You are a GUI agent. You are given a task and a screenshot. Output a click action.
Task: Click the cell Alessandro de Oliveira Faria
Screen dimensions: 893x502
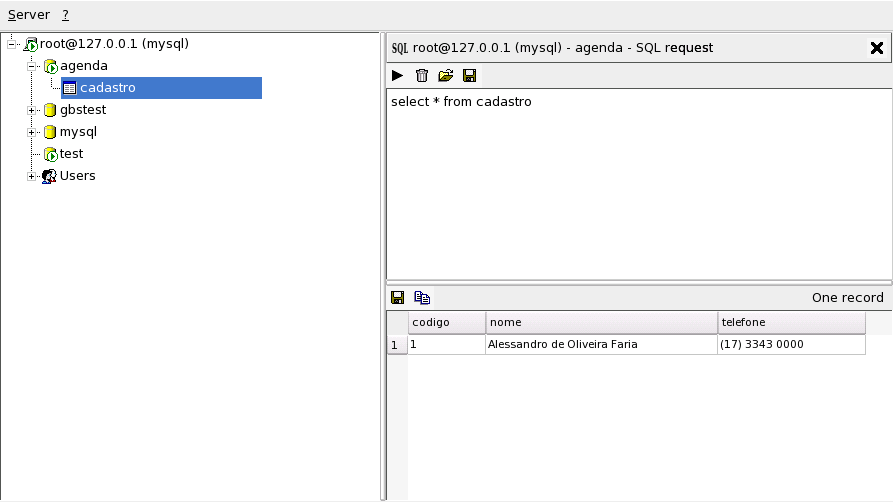(601, 344)
